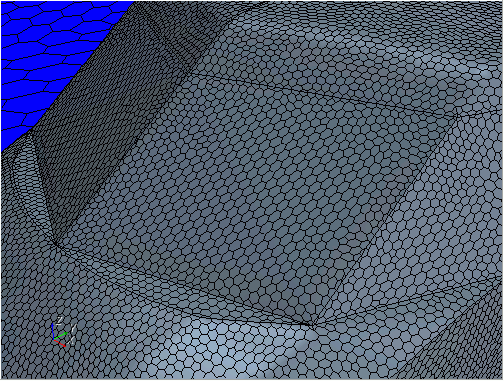Select the Y label on the triad
The image size is (504, 381).
tap(73, 328)
